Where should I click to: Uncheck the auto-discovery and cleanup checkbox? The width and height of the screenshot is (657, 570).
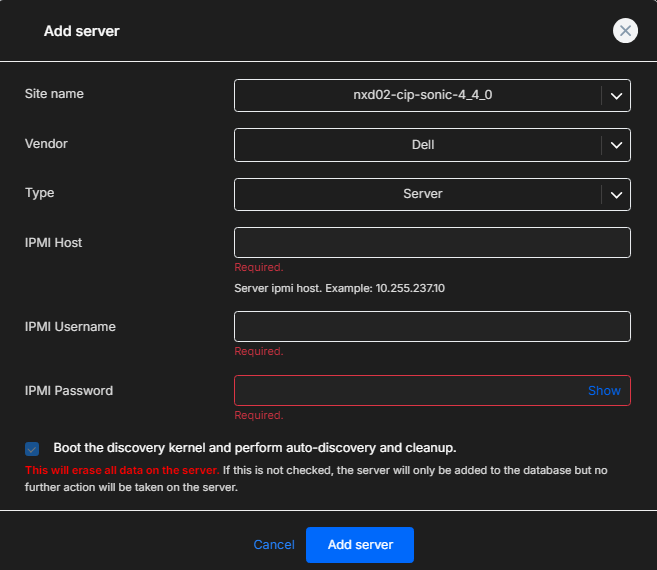point(33,449)
